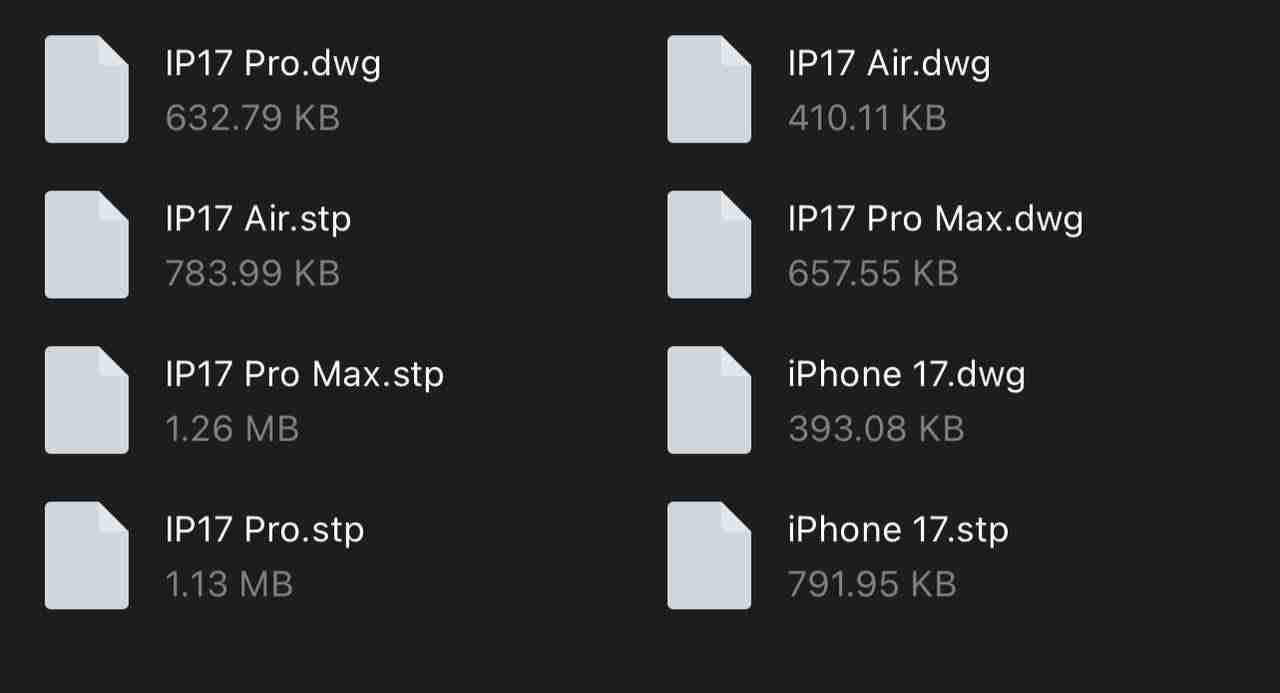This screenshot has height=693, width=1280.
Task: Open the IP17 Air.stp file
Action: point(256,218)
